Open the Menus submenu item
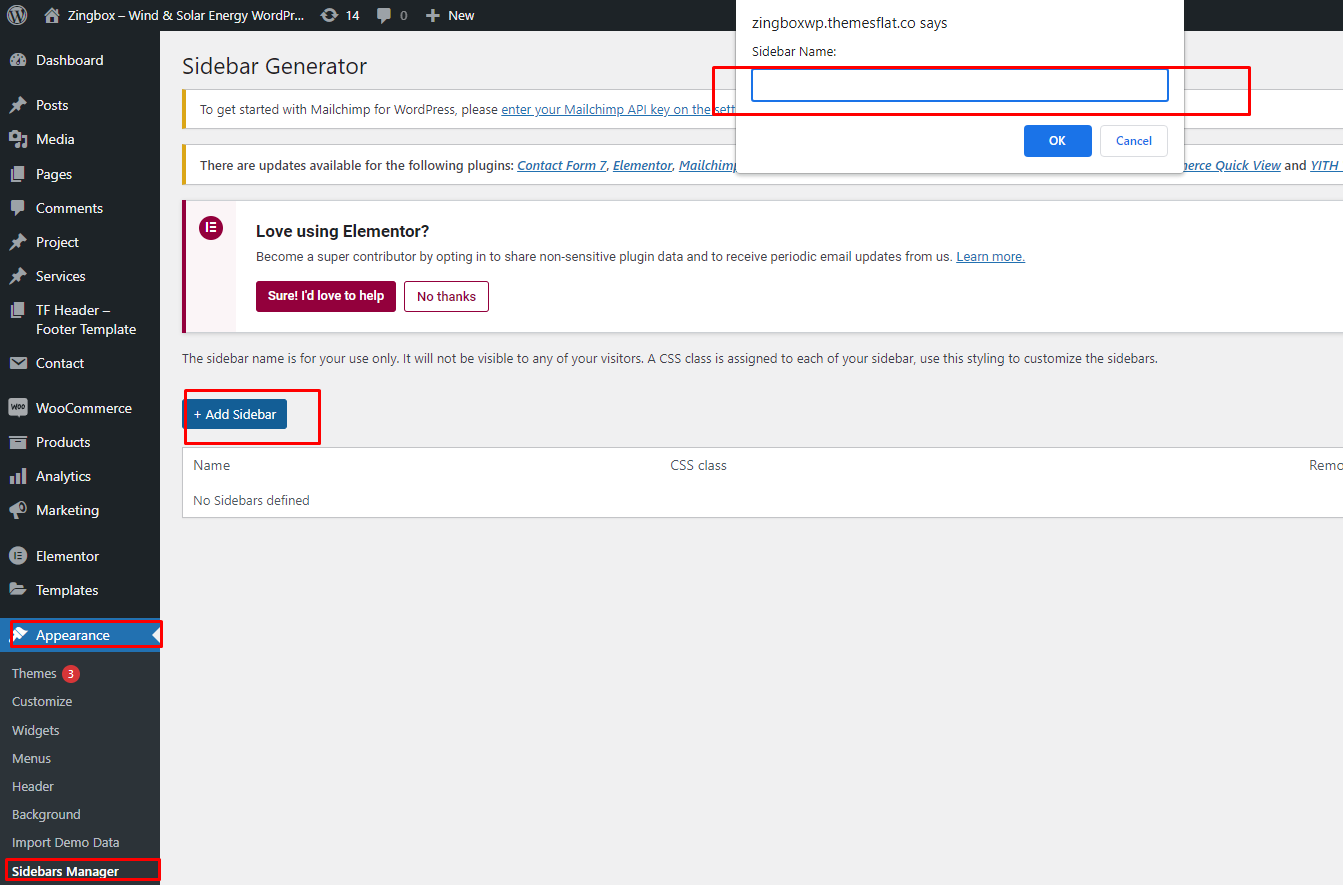Viewport: 1343px width, 885px height. pyautogui.click(x=31, y=758)
